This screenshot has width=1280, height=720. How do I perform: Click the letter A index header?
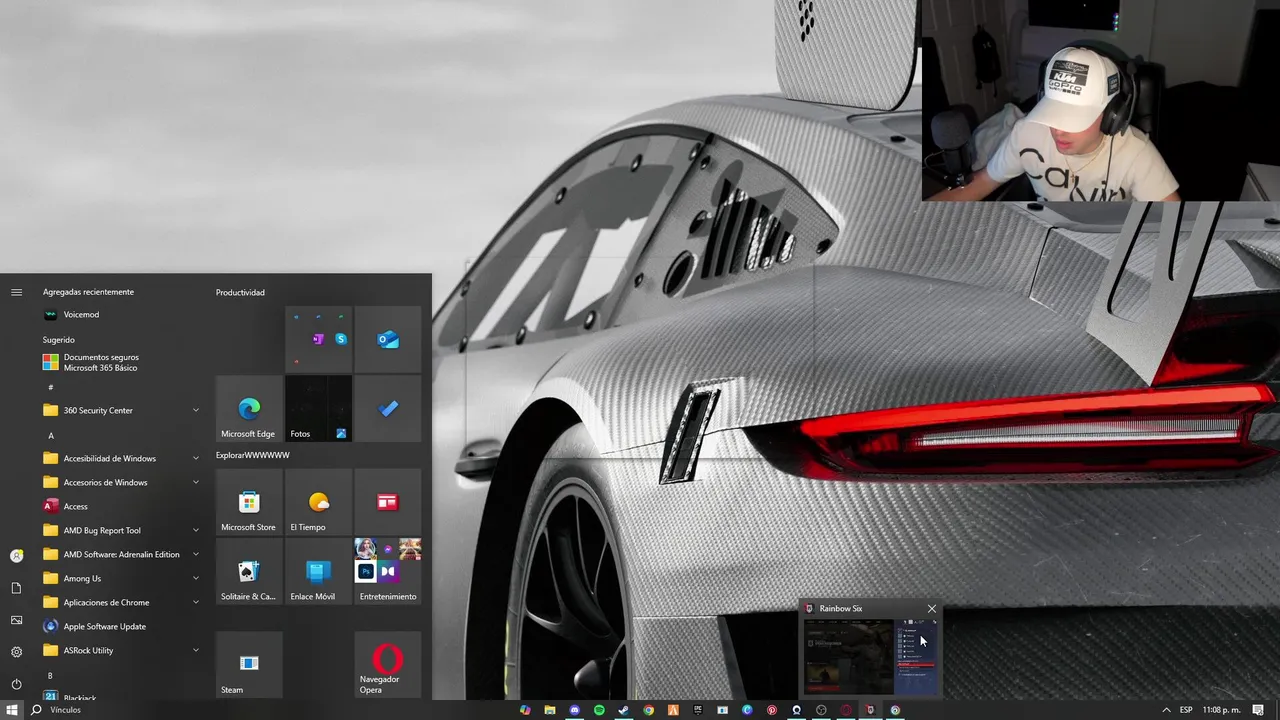coord(51,435)
